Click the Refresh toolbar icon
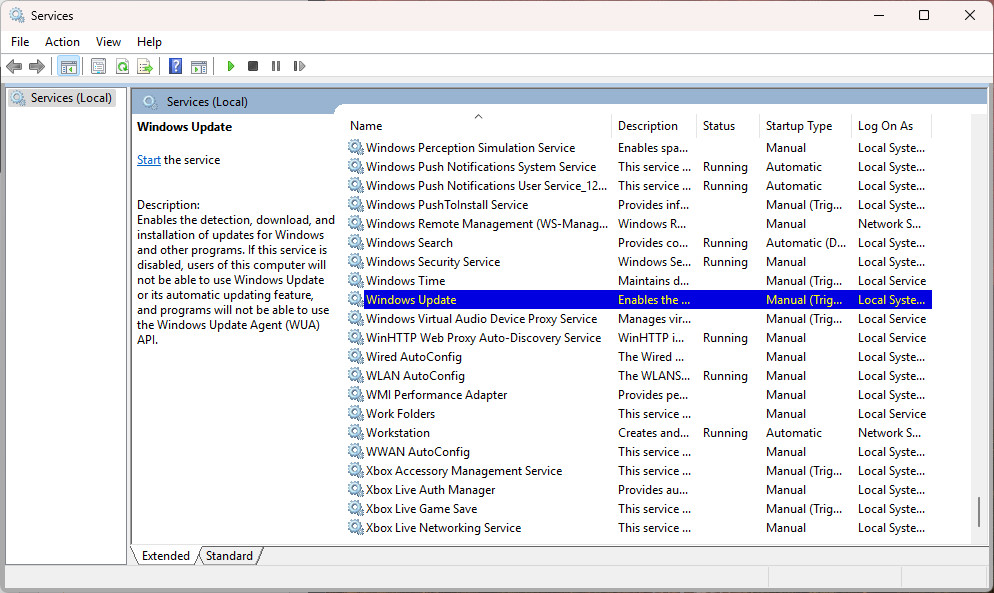The image size is (994, 593). point(122,66)
